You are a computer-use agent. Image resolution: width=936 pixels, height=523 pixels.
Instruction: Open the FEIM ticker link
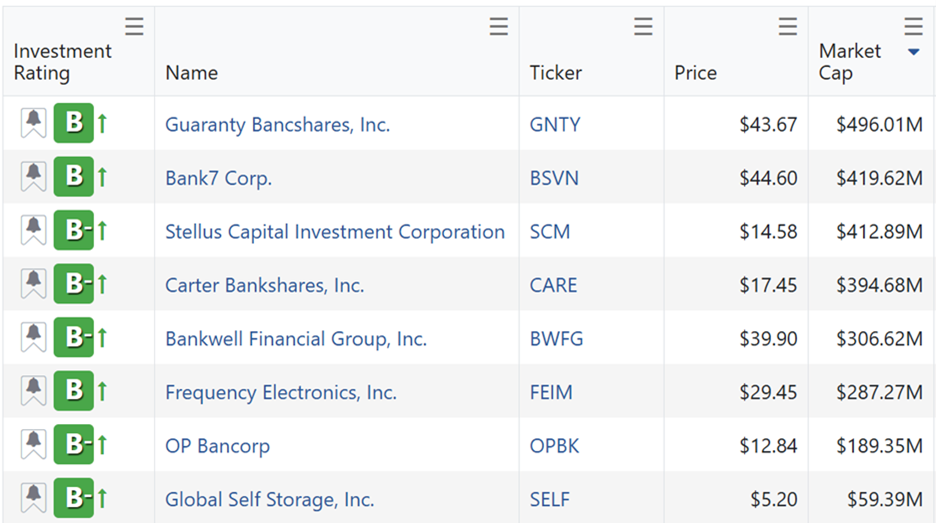coord(551,392)
